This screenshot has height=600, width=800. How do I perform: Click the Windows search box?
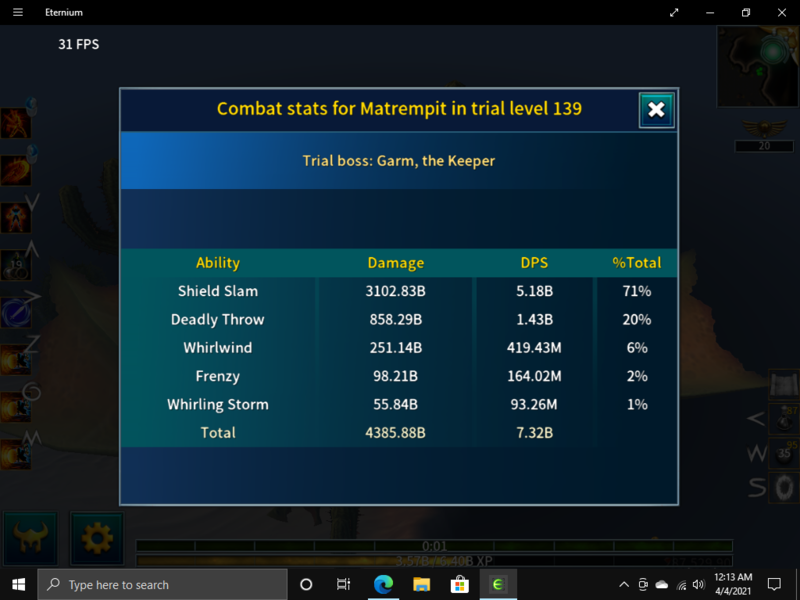pos(164,584)
